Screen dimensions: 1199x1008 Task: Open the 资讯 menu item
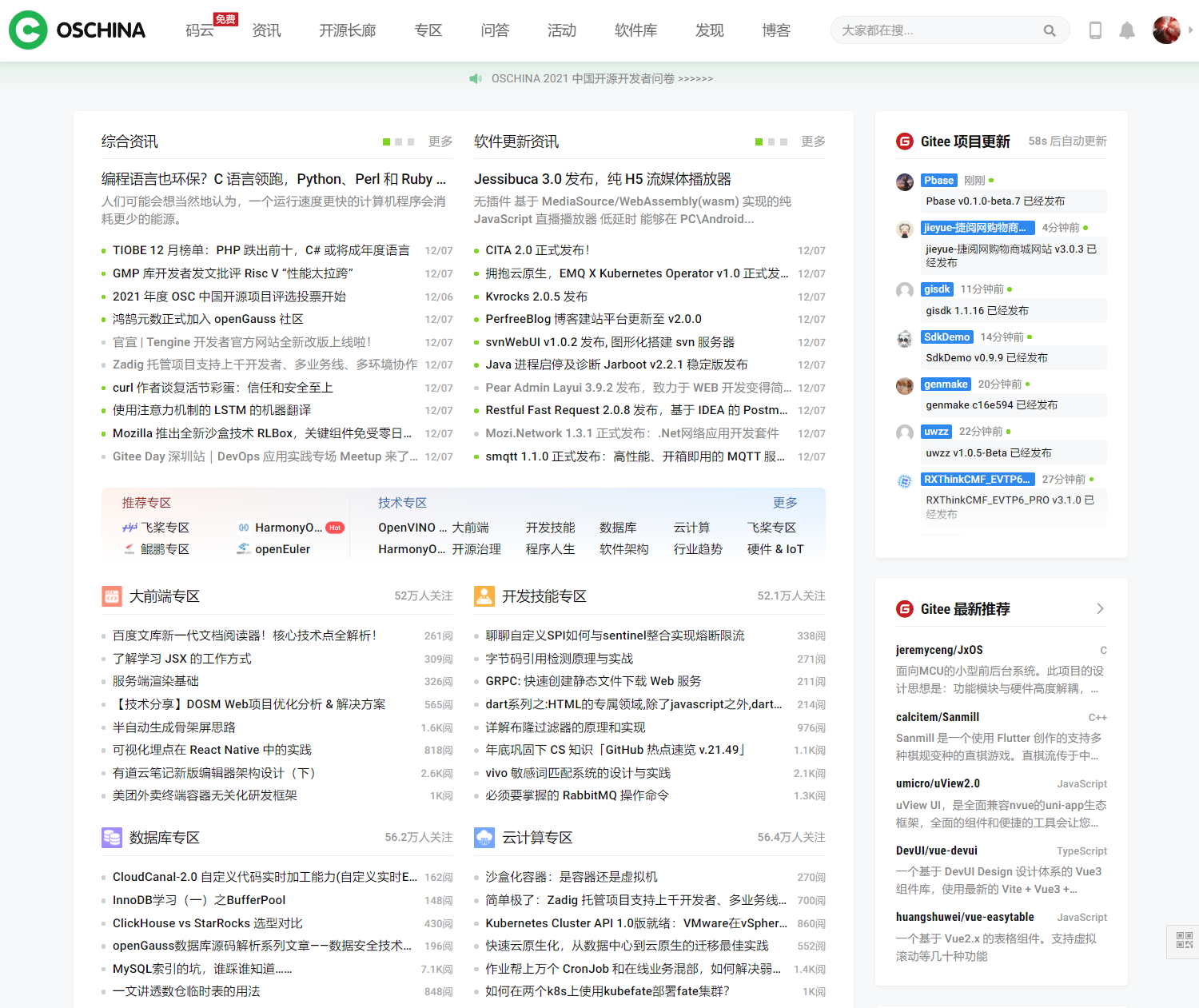click(266, 30)
